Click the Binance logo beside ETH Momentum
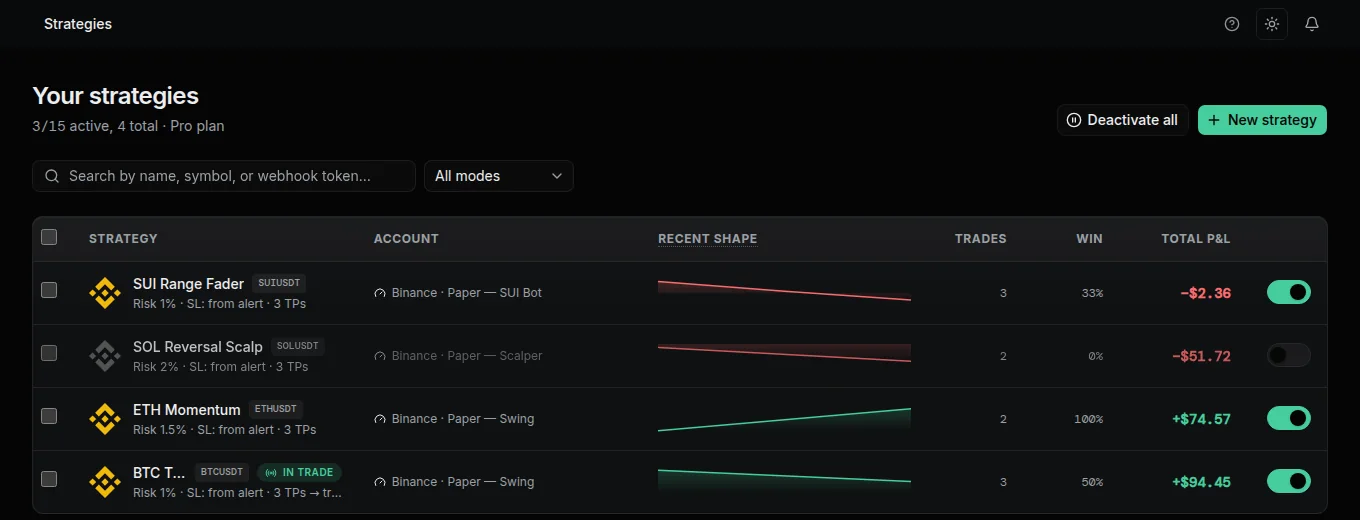The width and height of the screenshot is (1360, 520). click(105, 419)
